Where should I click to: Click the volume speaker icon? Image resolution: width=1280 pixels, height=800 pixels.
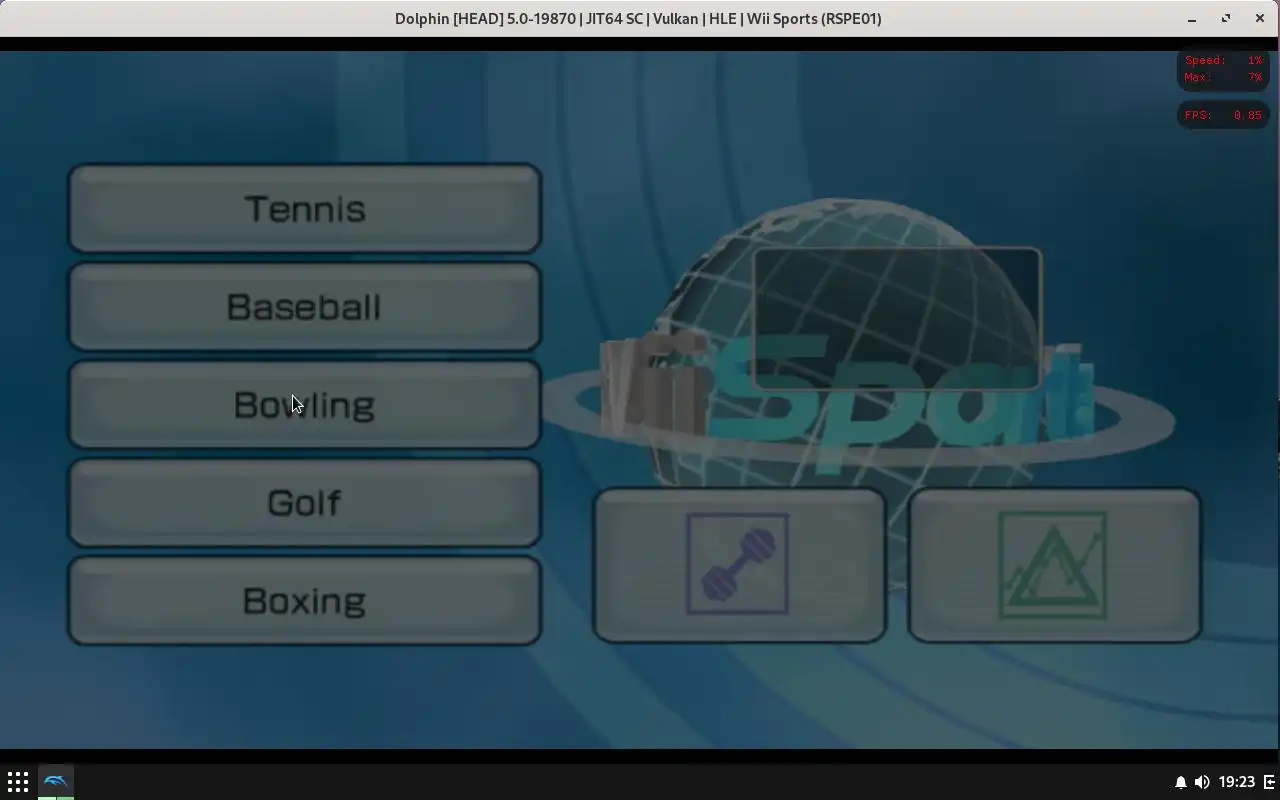1202,782
